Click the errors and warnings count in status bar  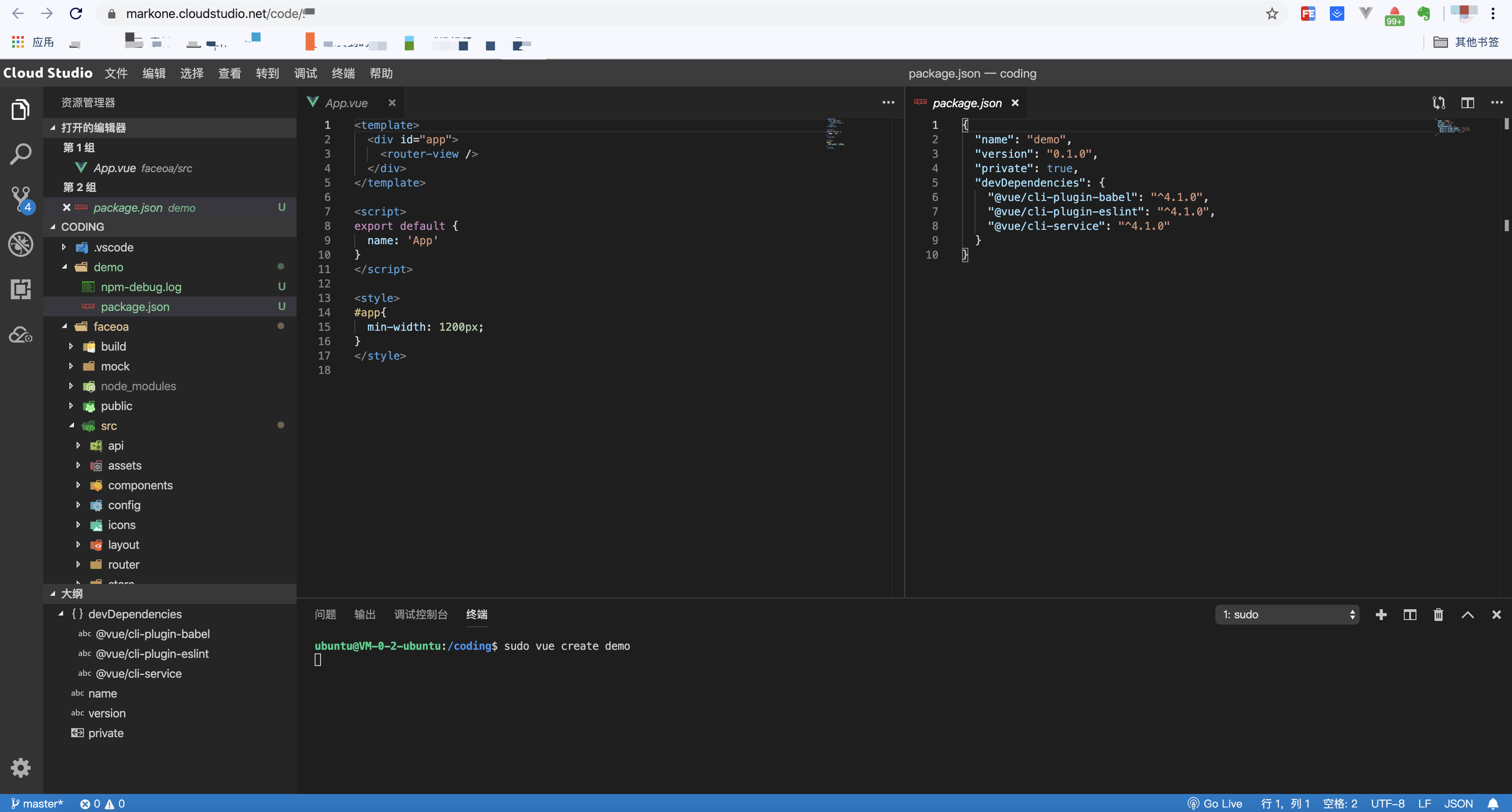tap(102, 803)
